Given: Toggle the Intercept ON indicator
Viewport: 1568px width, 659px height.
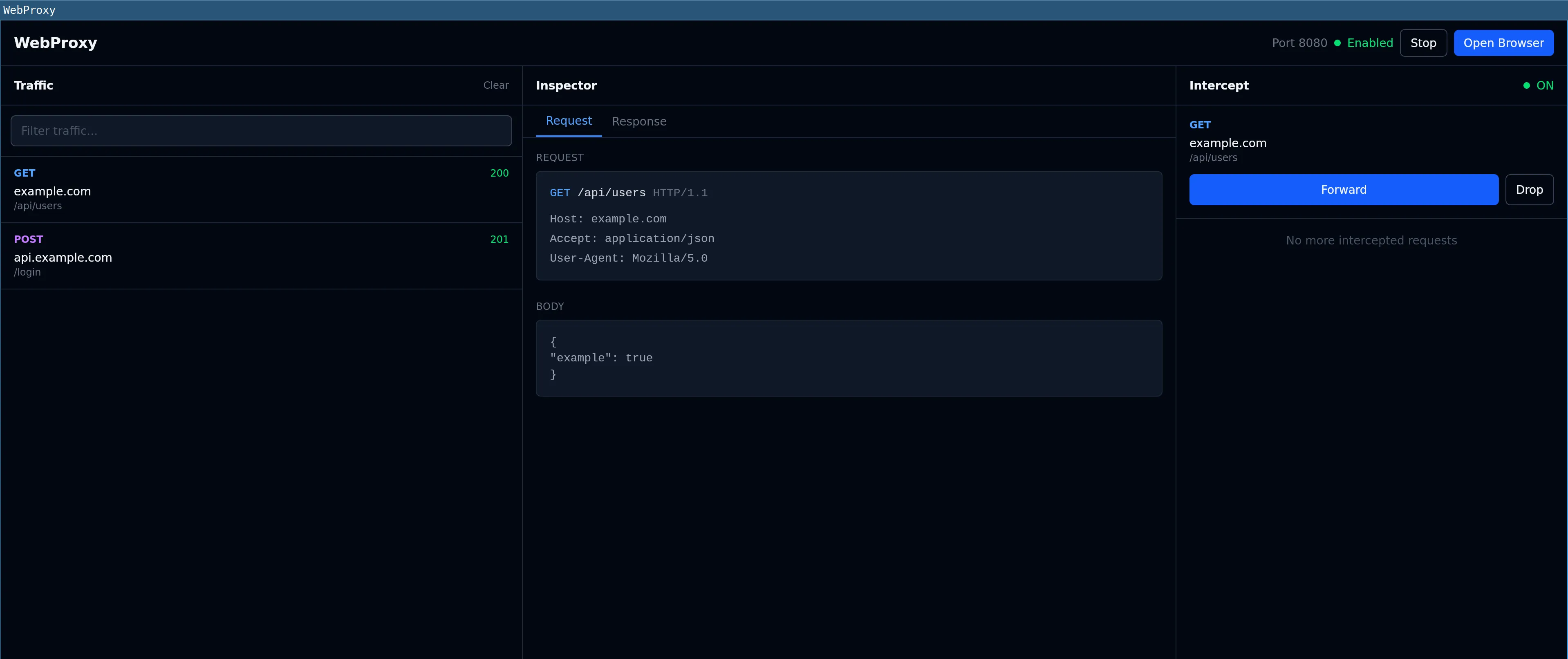Looking at the screenshot, I should pos(1538,86).
